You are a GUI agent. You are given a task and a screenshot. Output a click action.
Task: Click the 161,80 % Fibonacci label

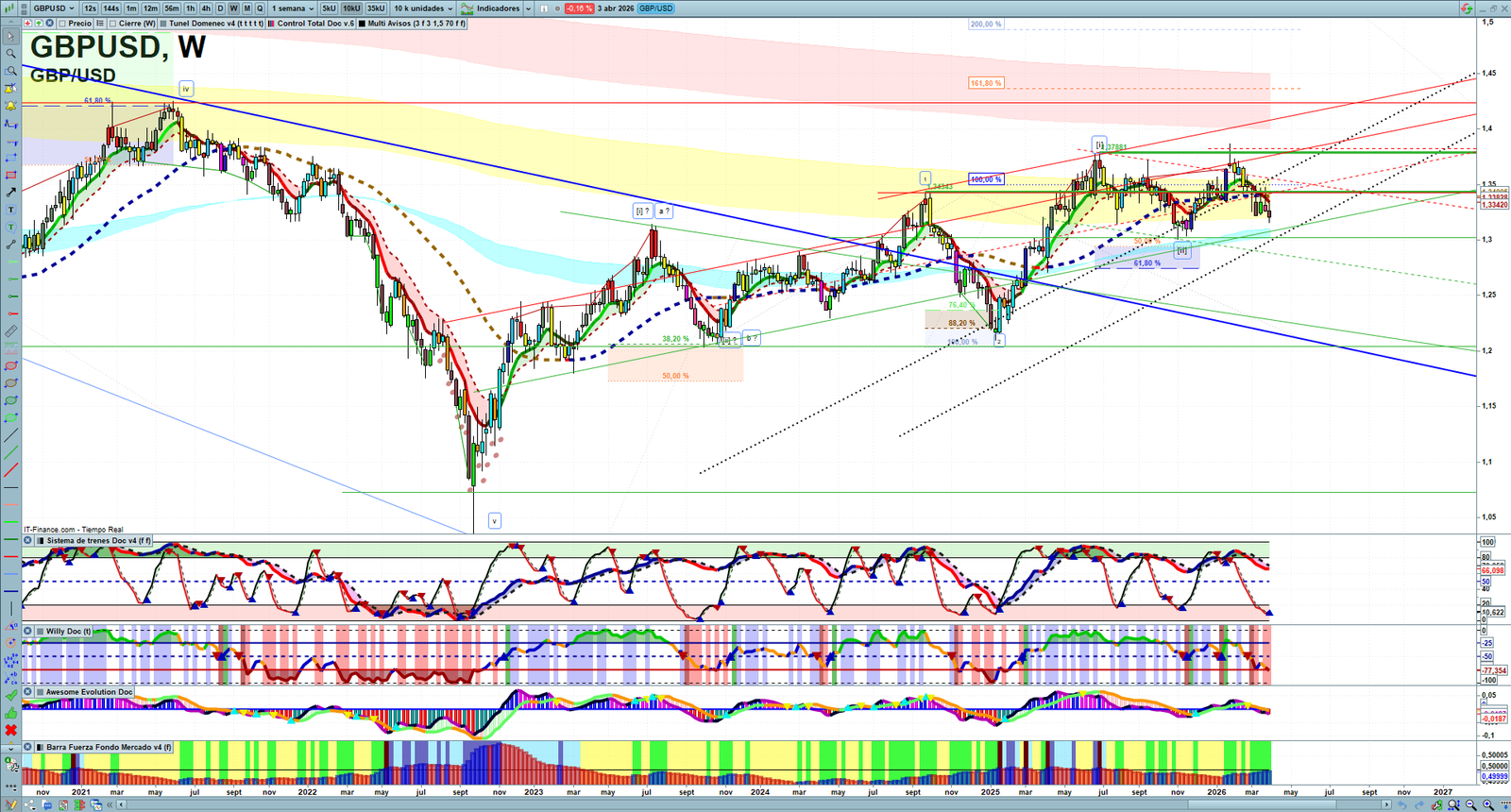(x=985, y=83)
